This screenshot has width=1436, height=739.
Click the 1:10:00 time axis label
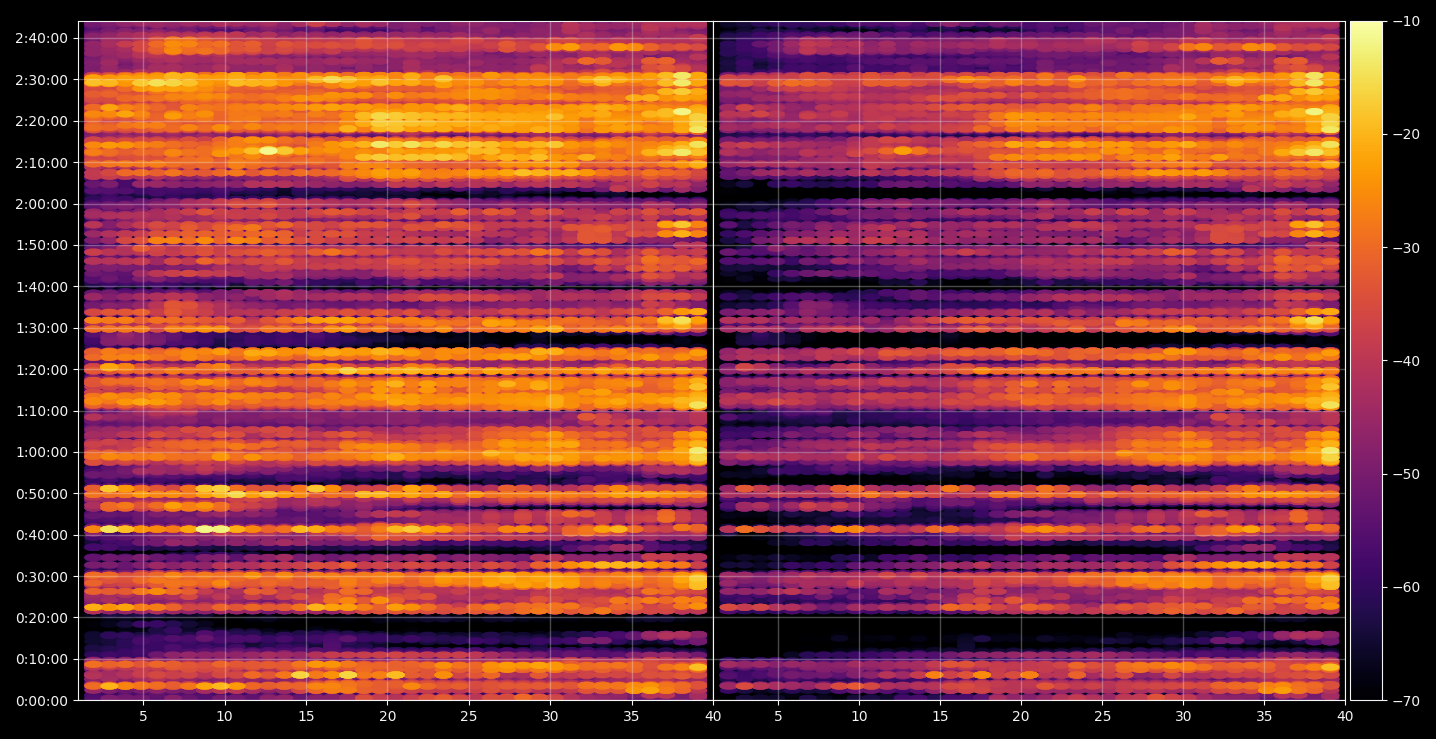43,410
